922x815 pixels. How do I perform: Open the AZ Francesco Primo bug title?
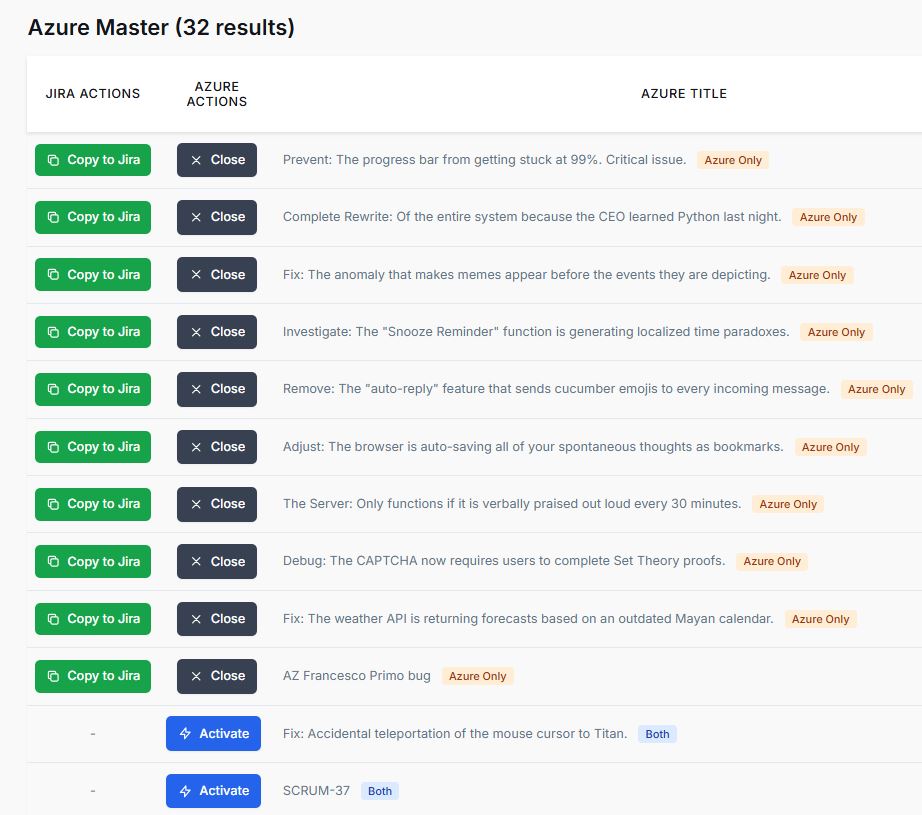pyautogui.click(x=356, y=676)
